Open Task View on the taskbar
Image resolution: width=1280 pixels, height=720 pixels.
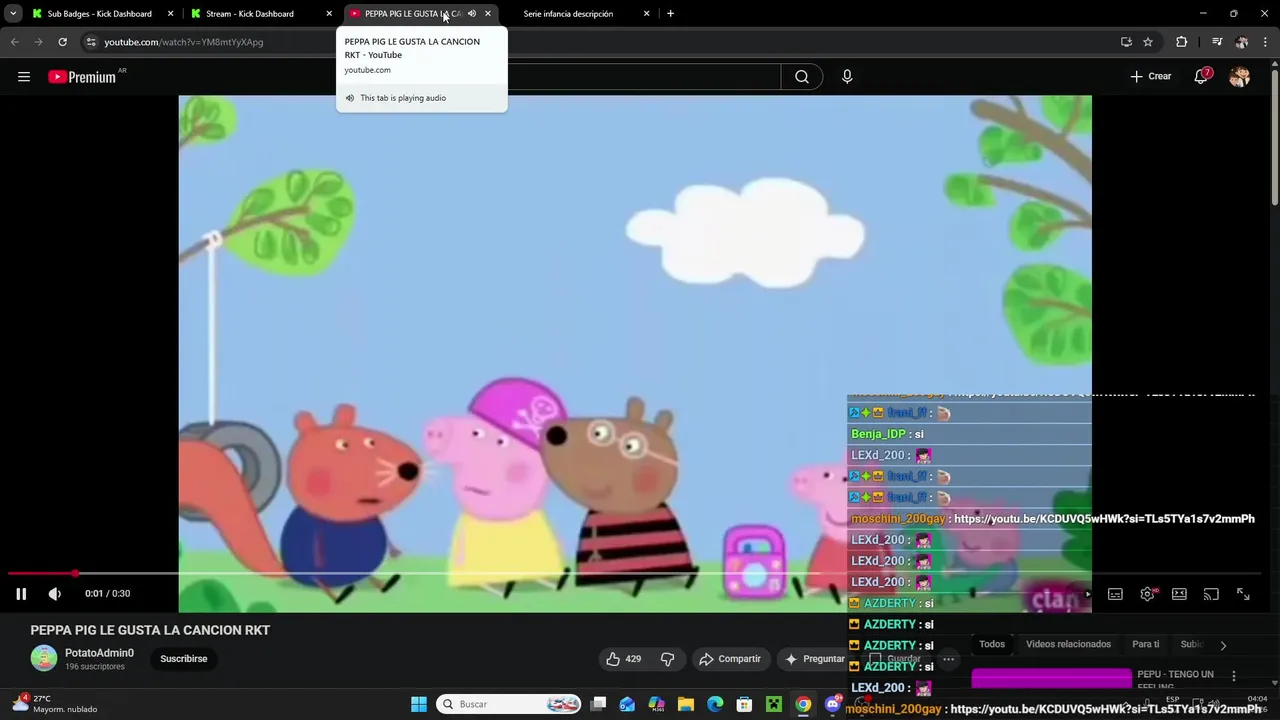[598, 704]
